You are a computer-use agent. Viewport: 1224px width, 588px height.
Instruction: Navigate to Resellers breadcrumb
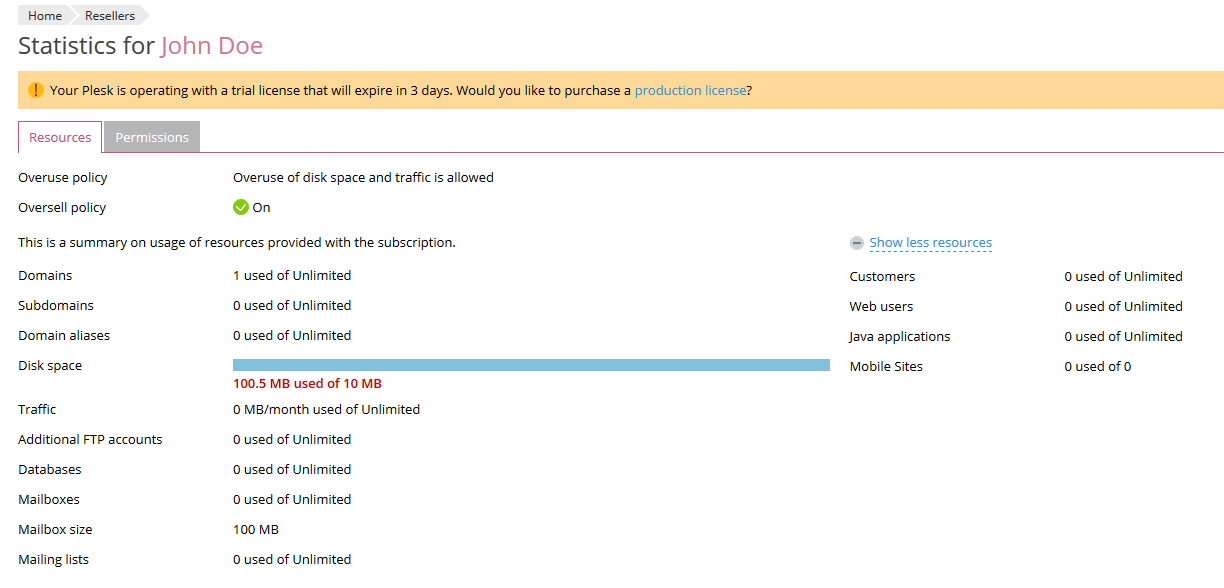(110, 16)
